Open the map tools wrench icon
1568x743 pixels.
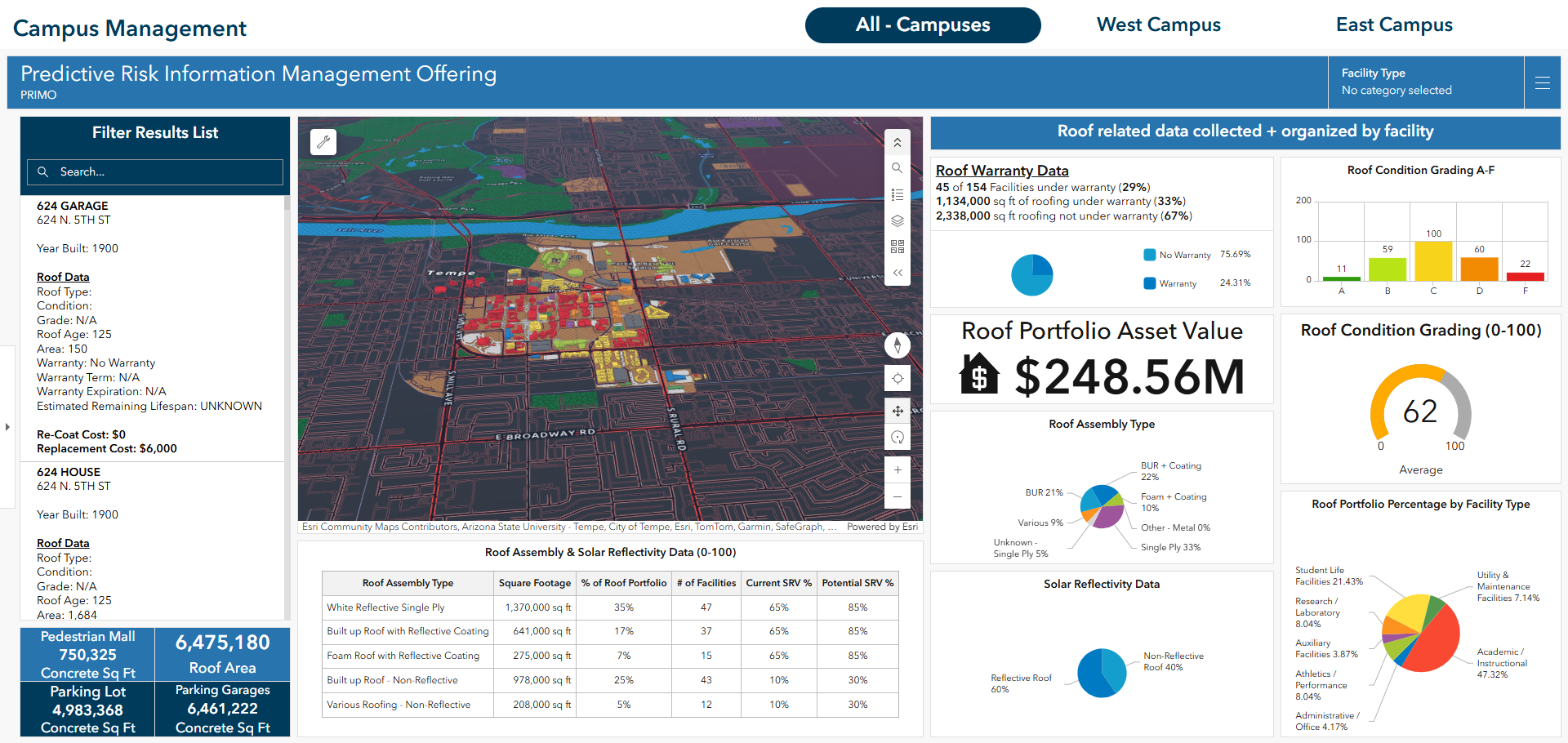click(323, 141)
